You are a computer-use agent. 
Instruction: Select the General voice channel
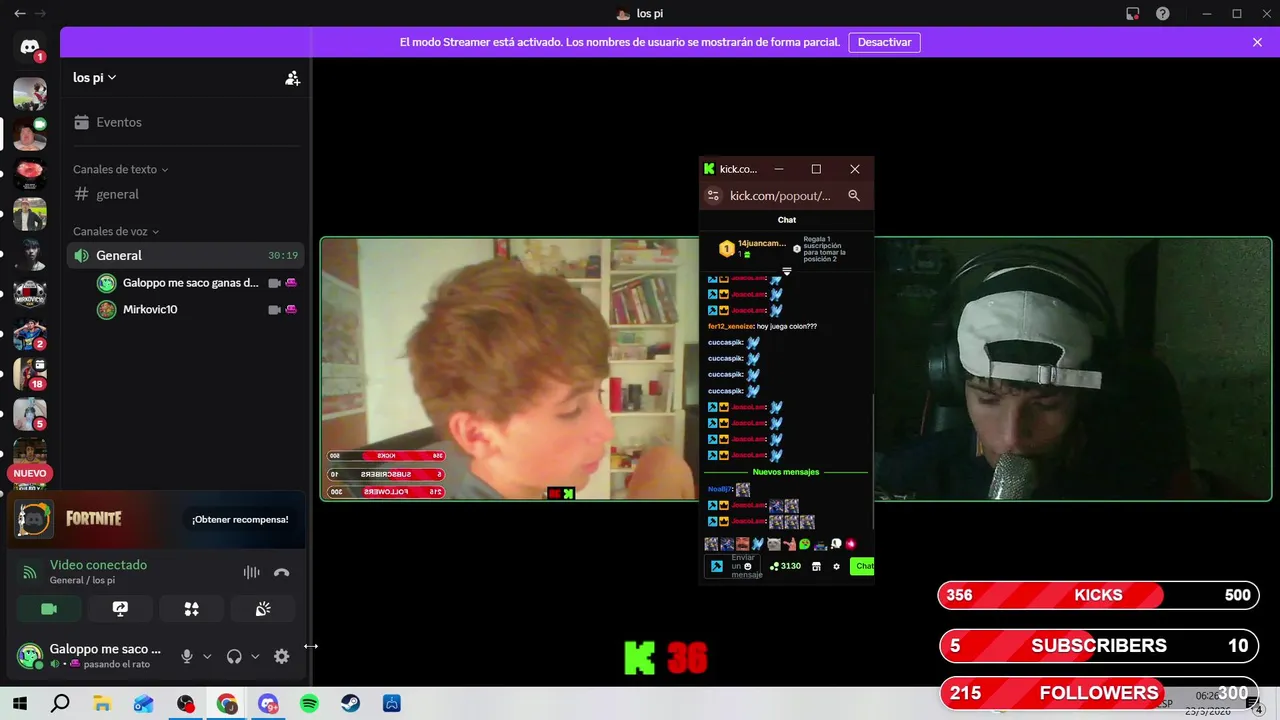pos(186,255)
